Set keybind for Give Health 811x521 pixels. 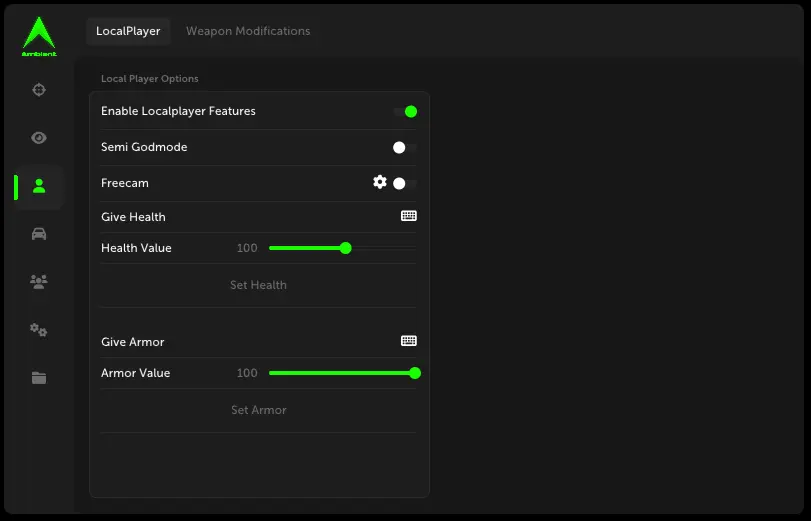pos(409,216)
